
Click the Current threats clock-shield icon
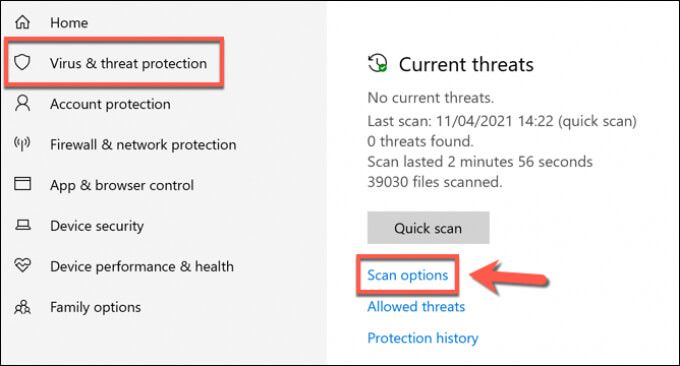tap(378, 63)
